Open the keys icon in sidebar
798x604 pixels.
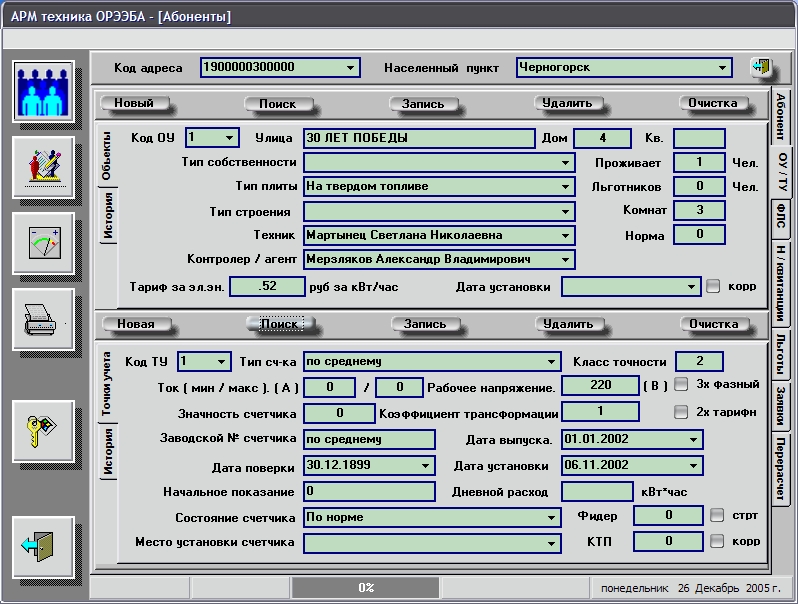tap(43, 430)
